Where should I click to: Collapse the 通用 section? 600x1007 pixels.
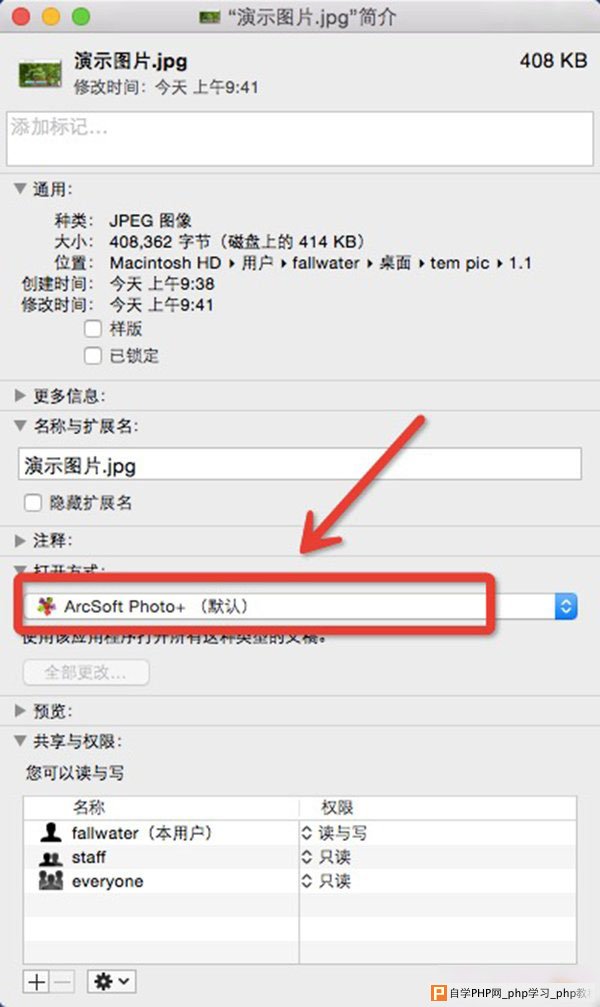20,189
